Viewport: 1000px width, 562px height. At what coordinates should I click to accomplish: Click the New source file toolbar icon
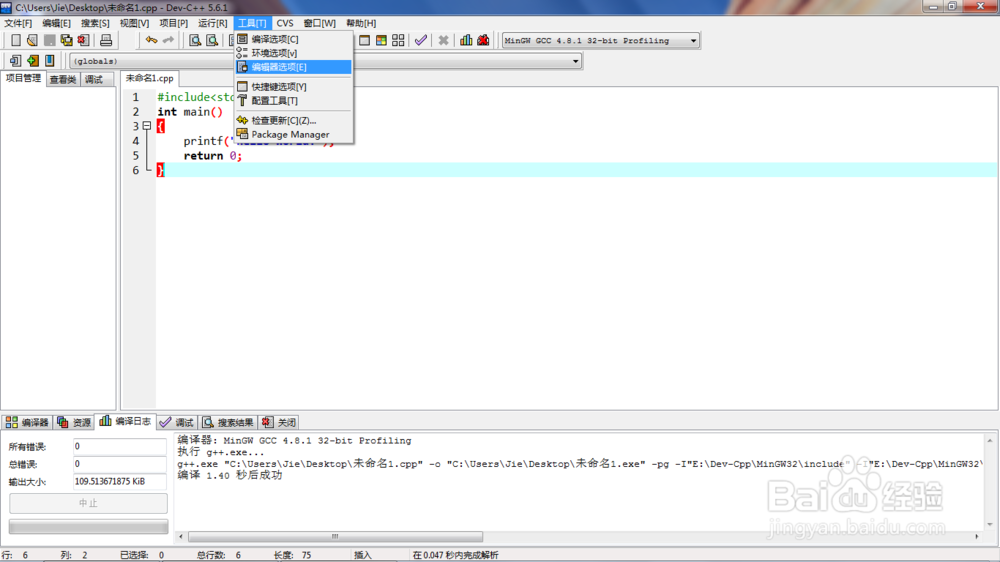click(15, 40)
